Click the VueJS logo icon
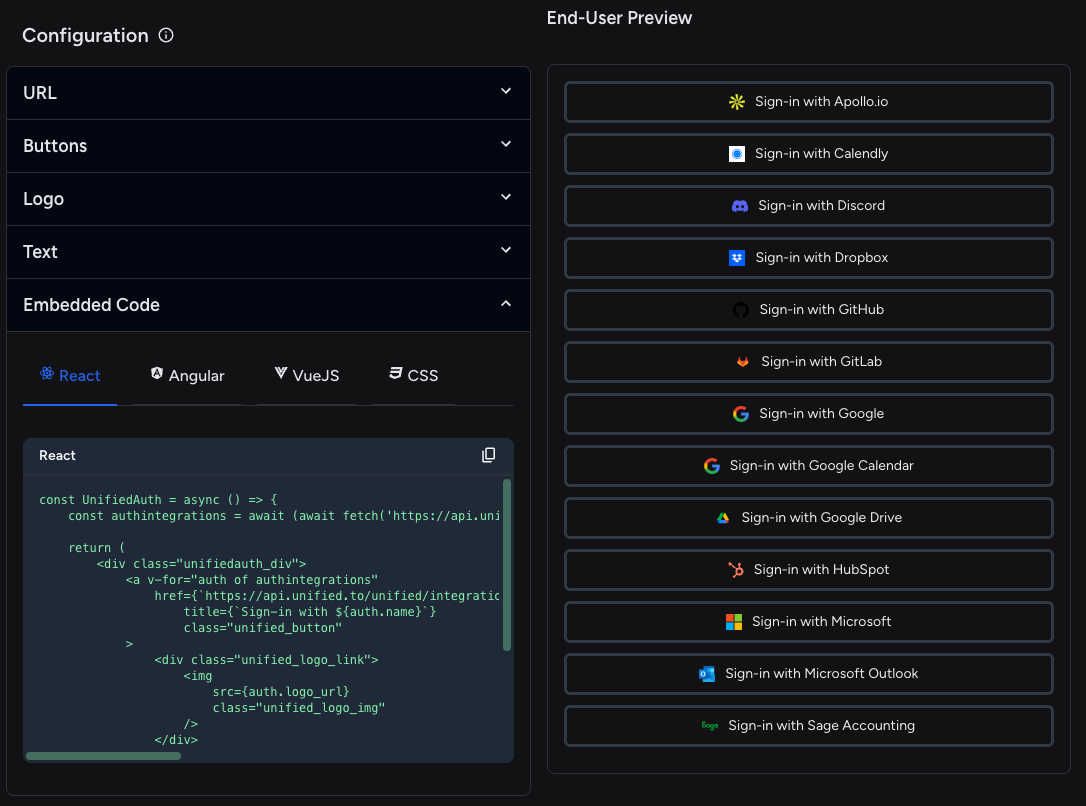 (281, 374)
